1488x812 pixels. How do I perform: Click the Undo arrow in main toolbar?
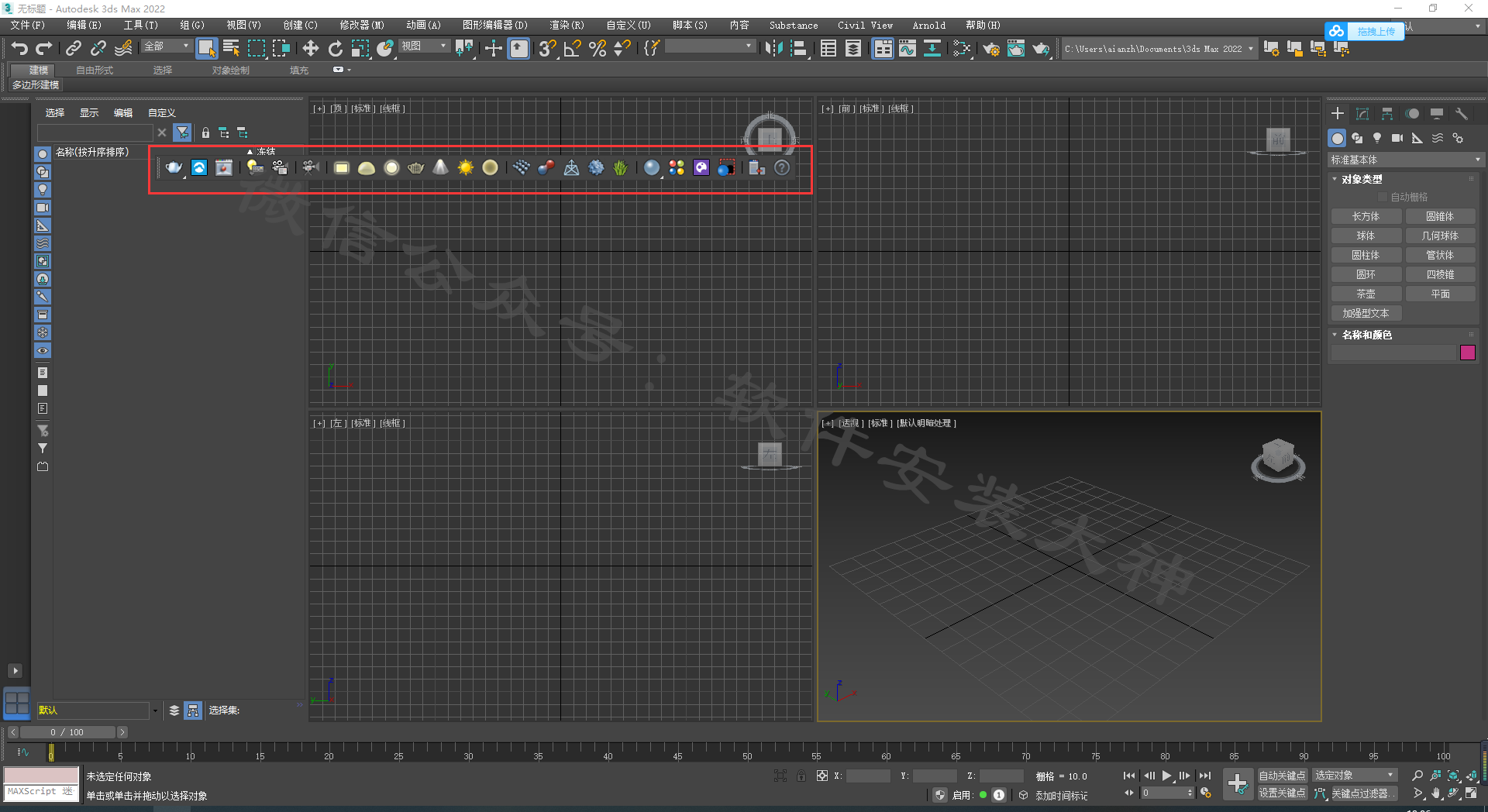point(19,49)
